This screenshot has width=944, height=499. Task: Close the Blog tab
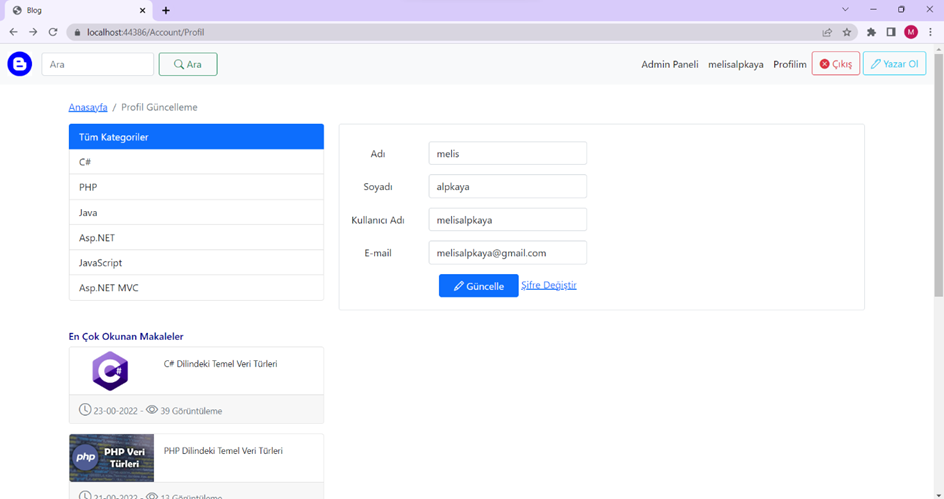tap(142, 10)
